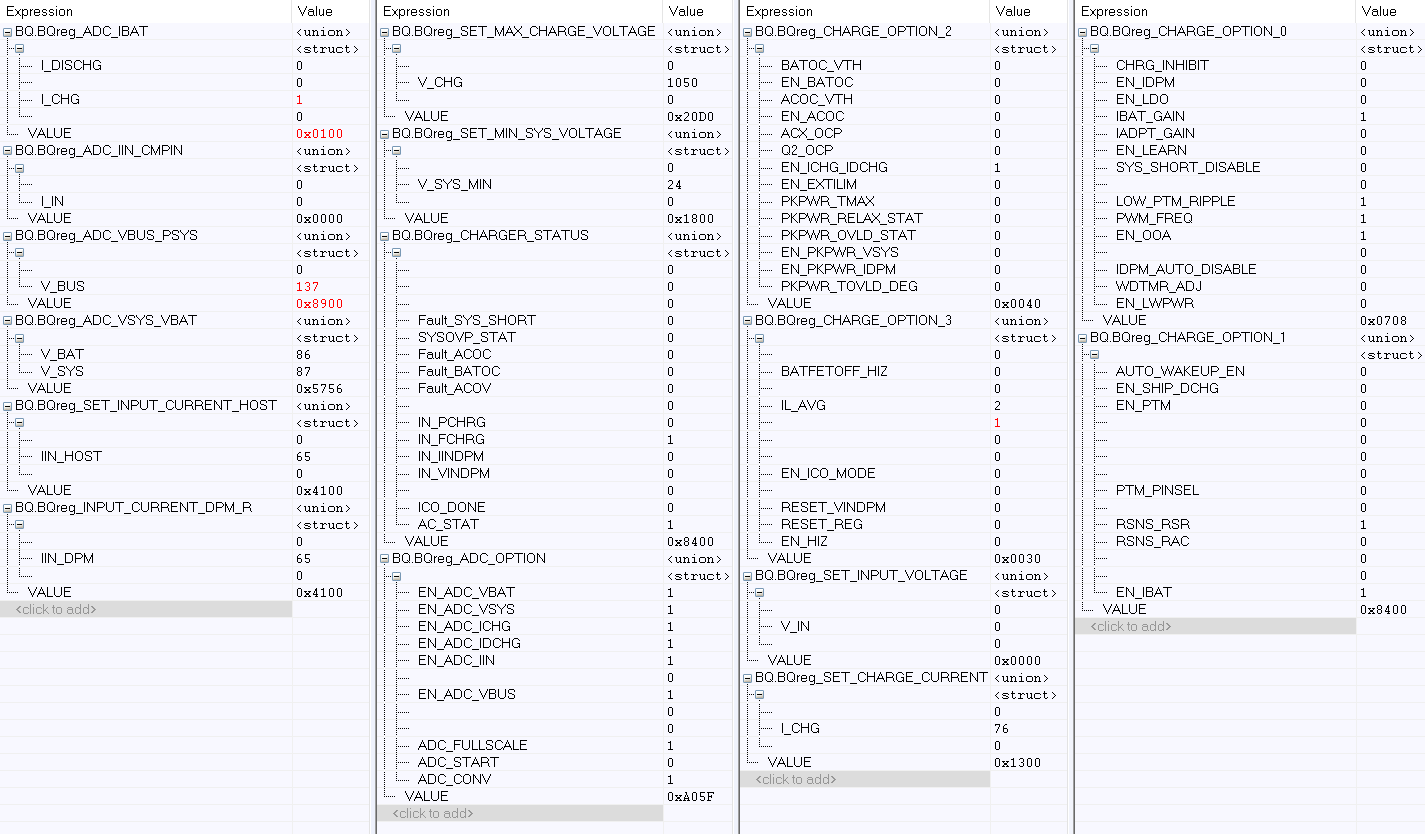This screenshot has width=1425, height=834.
Task: Select the SYSOVP_STAT row
Action: pos(557,338)
